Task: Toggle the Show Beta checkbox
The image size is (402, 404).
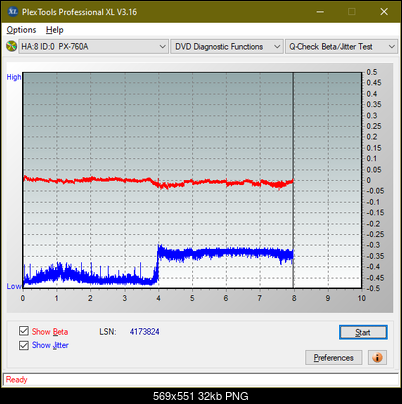Action: (24, 331)
